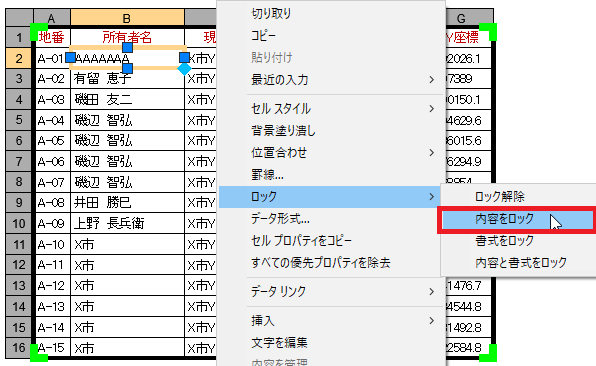Select row header 1
Screen dimensions: 596x366
point(19,38)
